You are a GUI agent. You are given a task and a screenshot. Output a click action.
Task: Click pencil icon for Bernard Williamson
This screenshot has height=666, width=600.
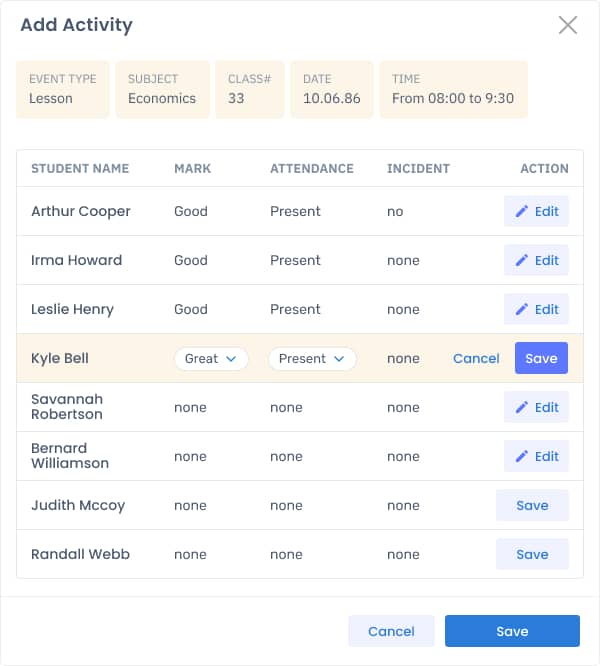[x=521, y=456]
